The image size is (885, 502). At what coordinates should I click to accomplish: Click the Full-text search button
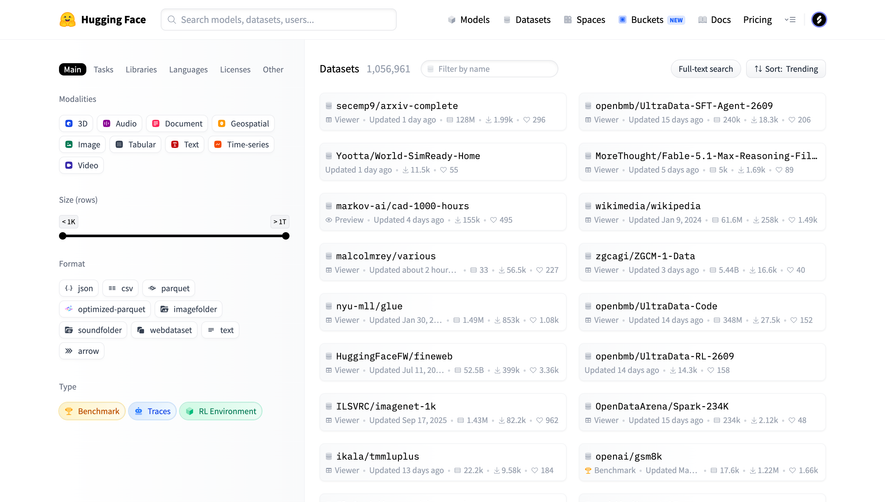706,69
